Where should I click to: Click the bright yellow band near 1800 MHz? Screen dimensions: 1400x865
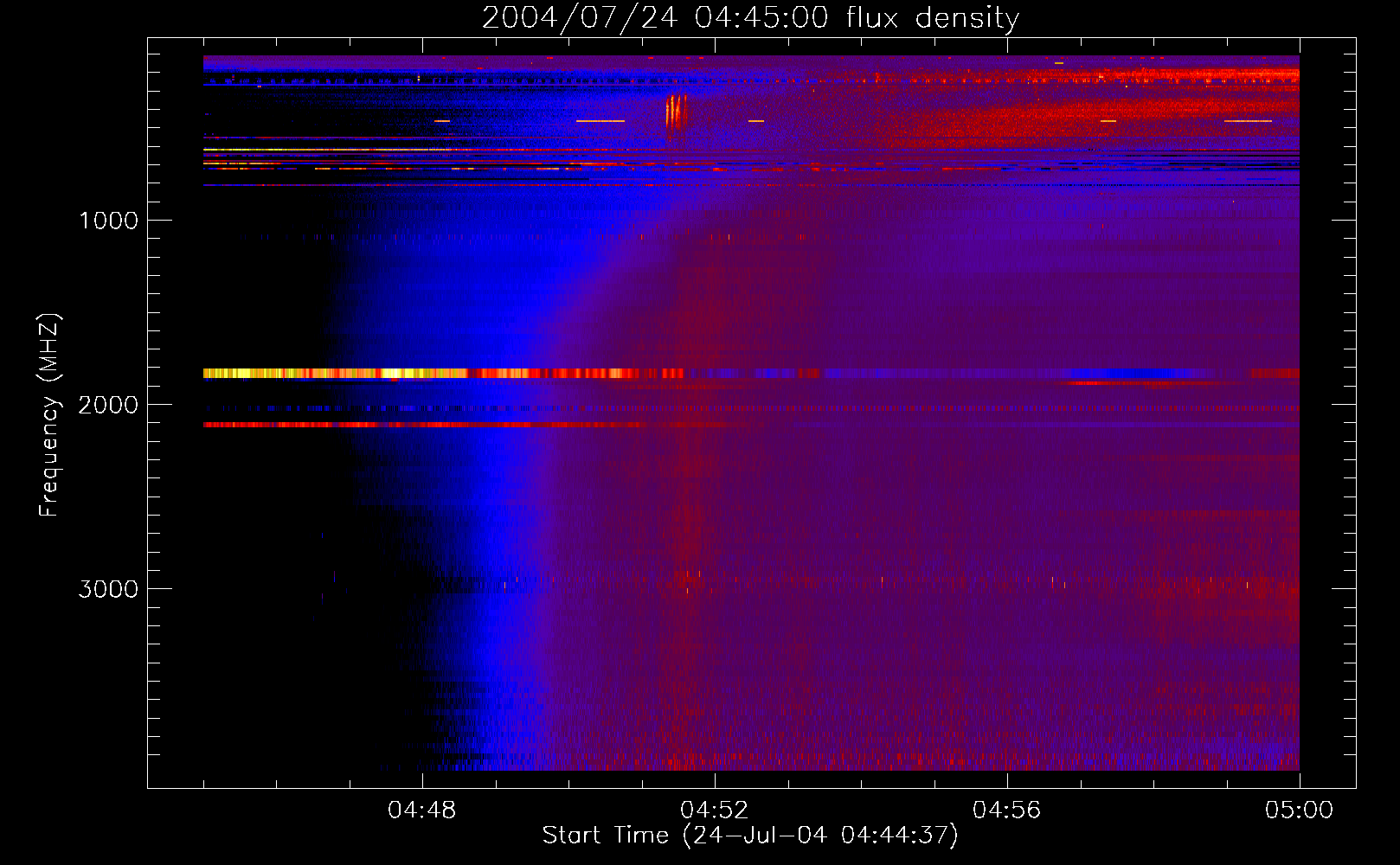(443, 374)
